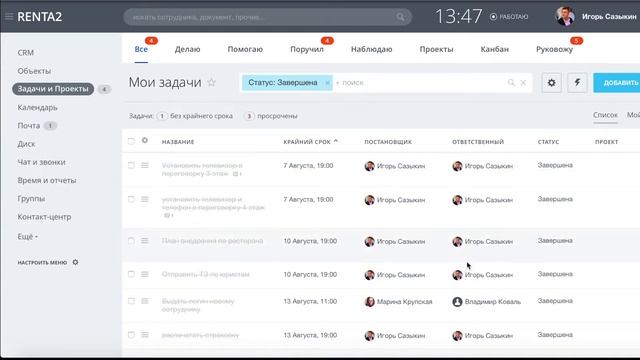
Task: Click Марина Крупская name in Постановщик column
Action: tap(404, 302)
